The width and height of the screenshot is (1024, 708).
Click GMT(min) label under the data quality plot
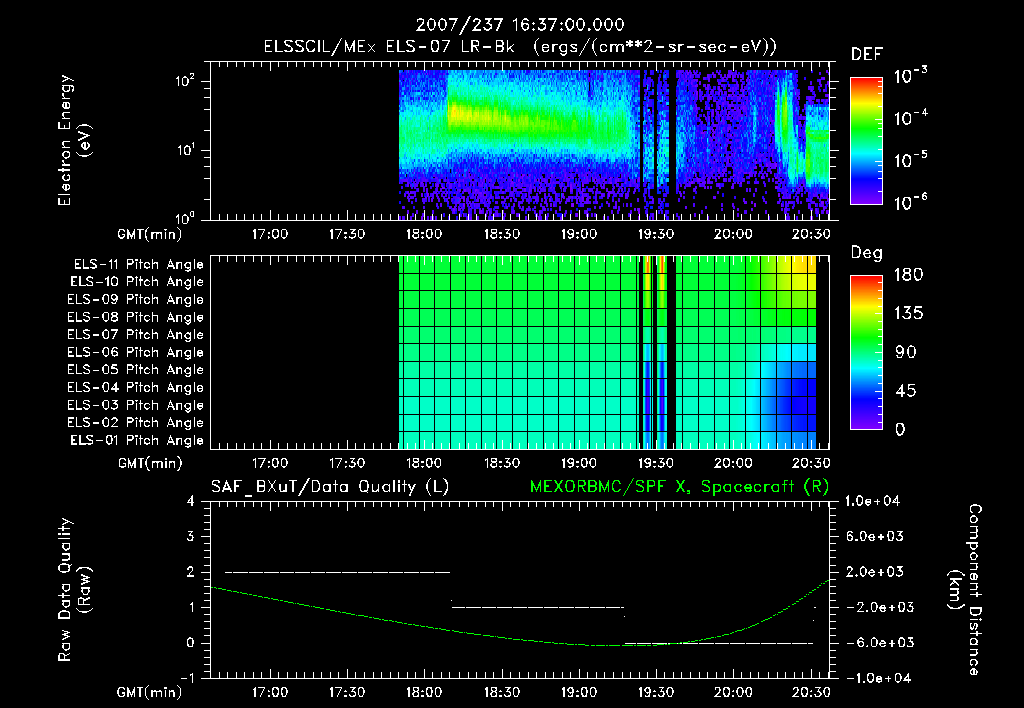coord(150,692)
